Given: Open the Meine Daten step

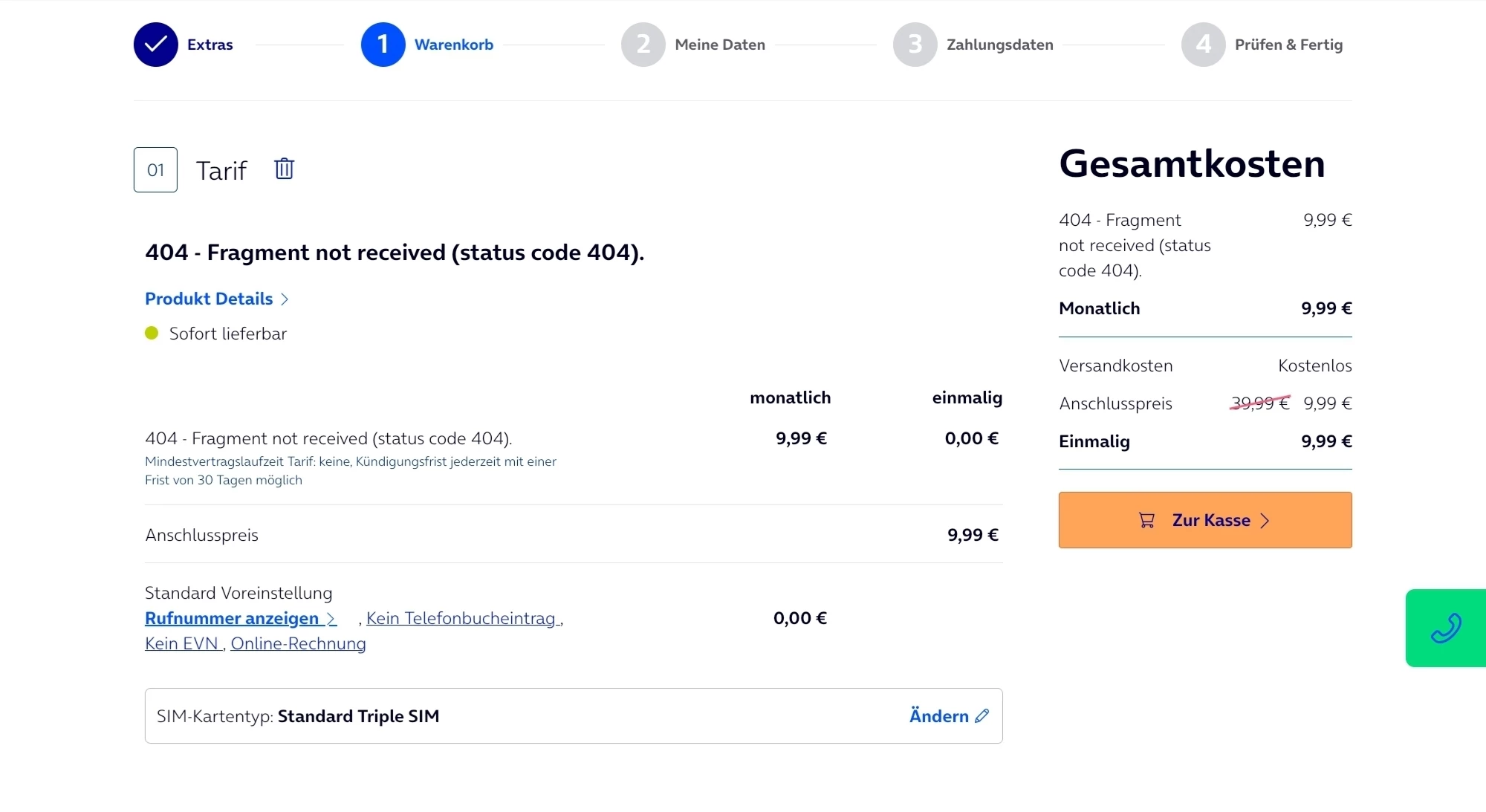Looking at the screenshot, I should click(x=720, y=45).
